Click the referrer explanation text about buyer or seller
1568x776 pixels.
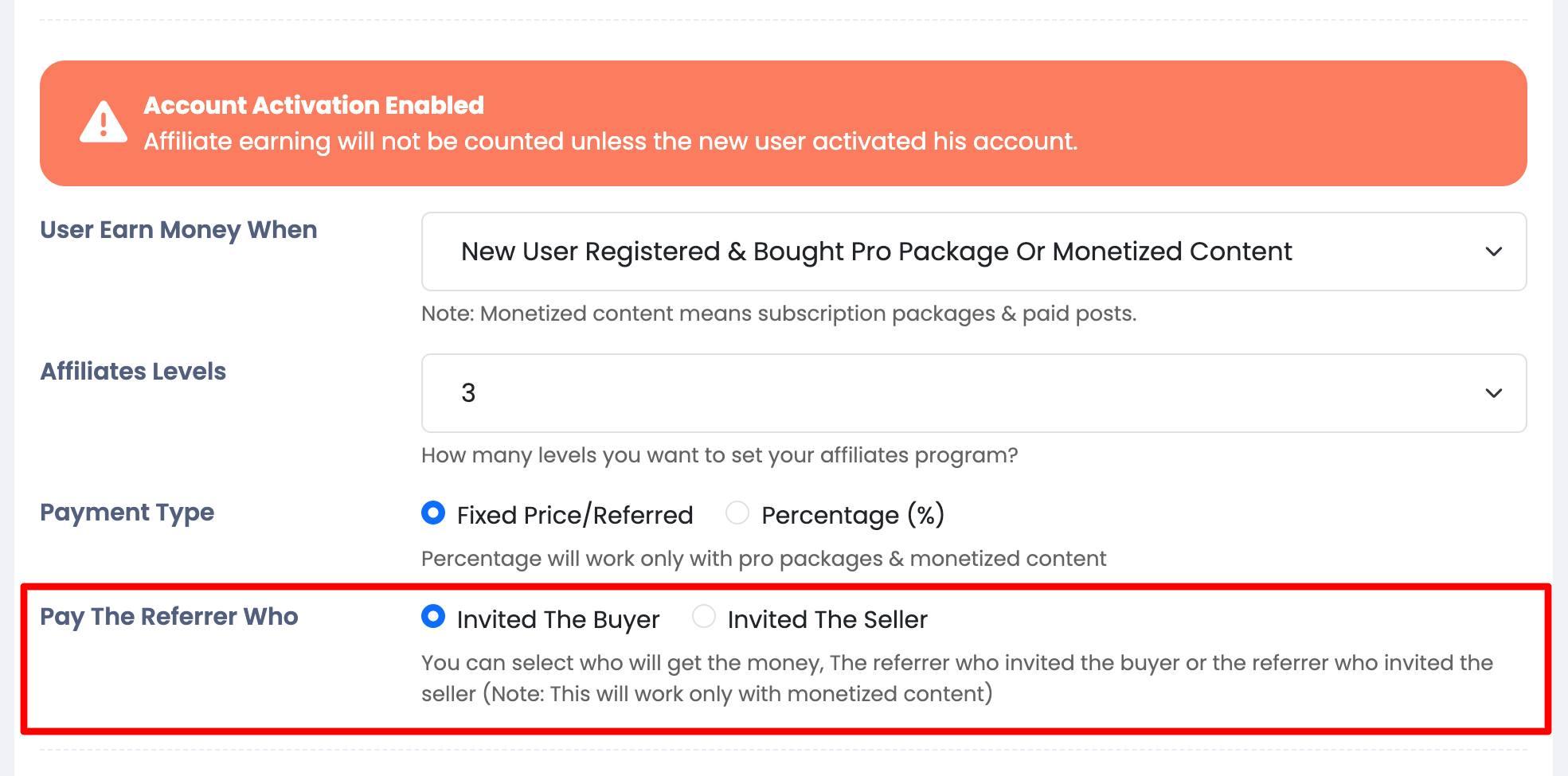coord(956,664)
